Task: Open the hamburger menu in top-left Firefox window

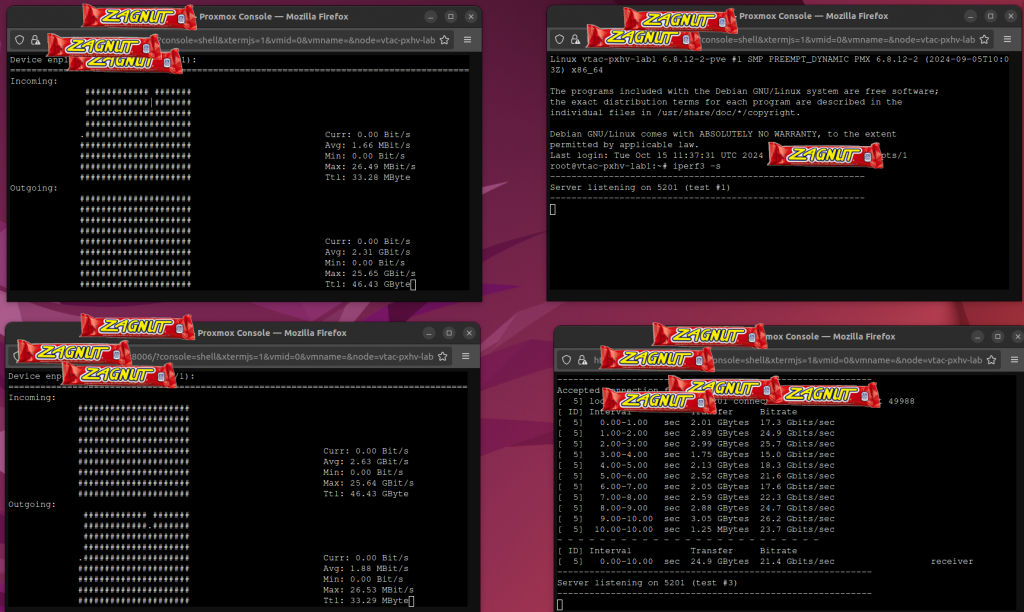Action: click(x=468, y=40)
